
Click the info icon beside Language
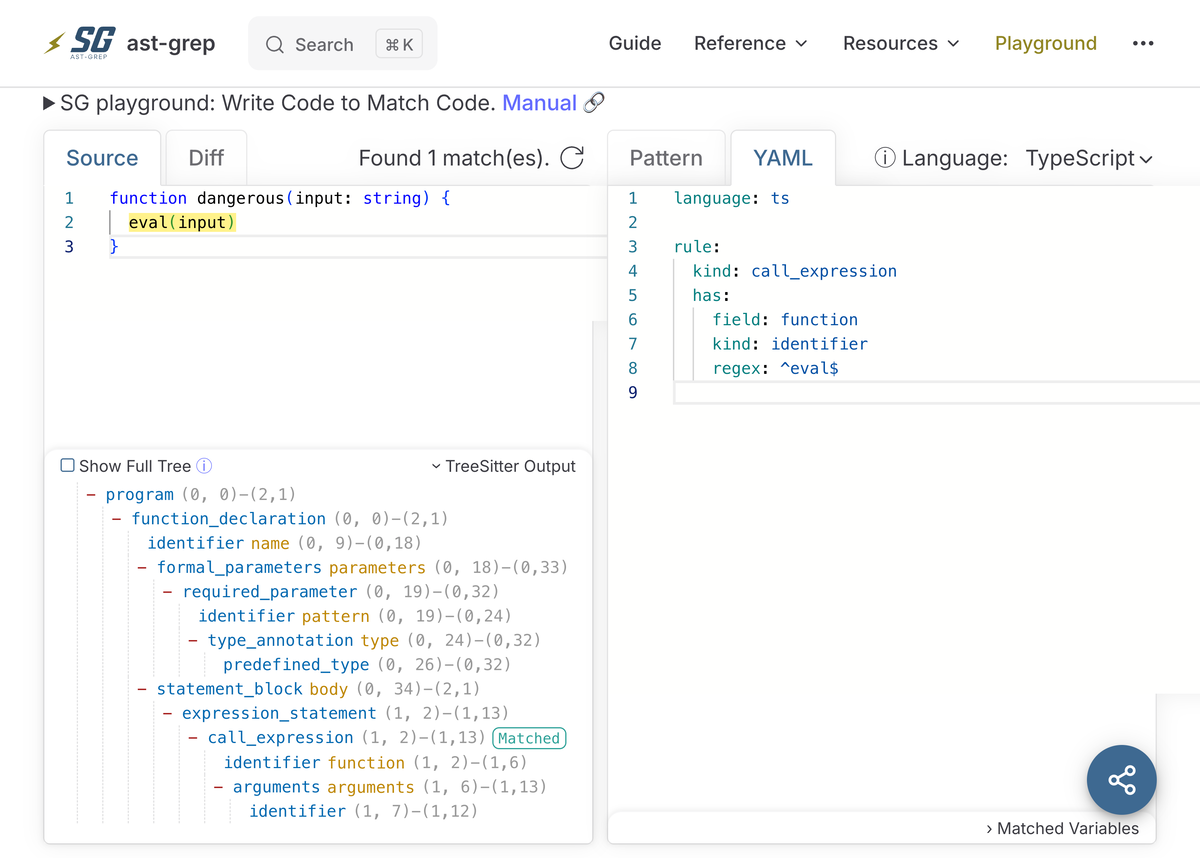click(x=884, y=158)
